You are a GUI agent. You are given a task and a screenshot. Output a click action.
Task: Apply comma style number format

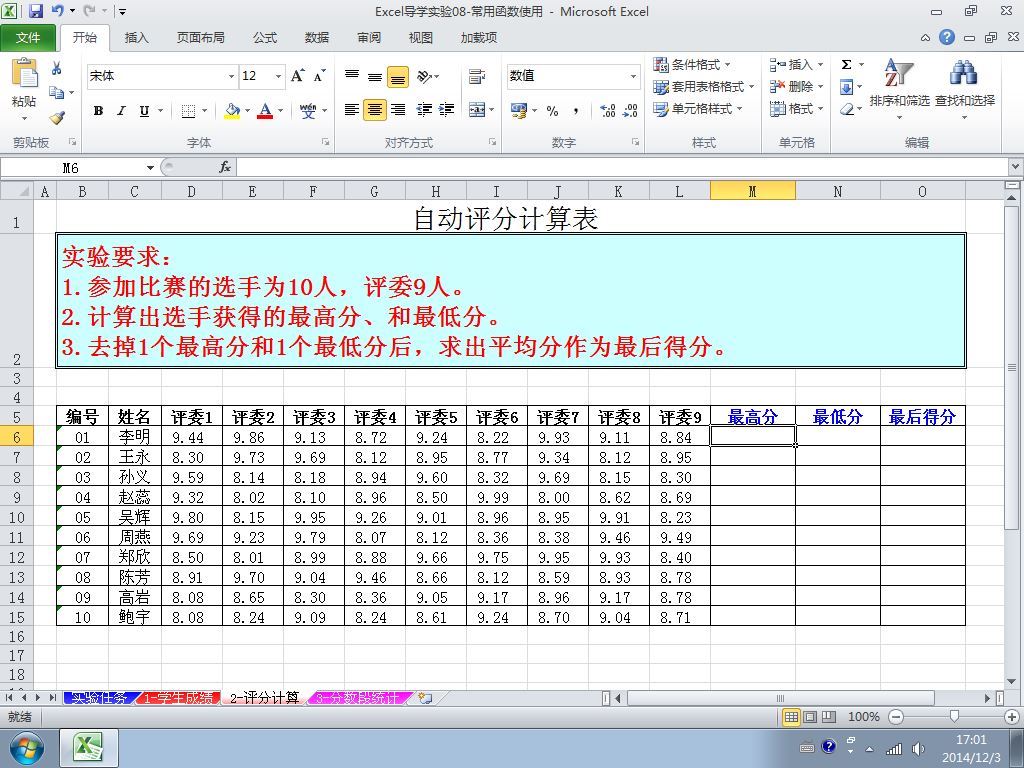click(575, 110)
